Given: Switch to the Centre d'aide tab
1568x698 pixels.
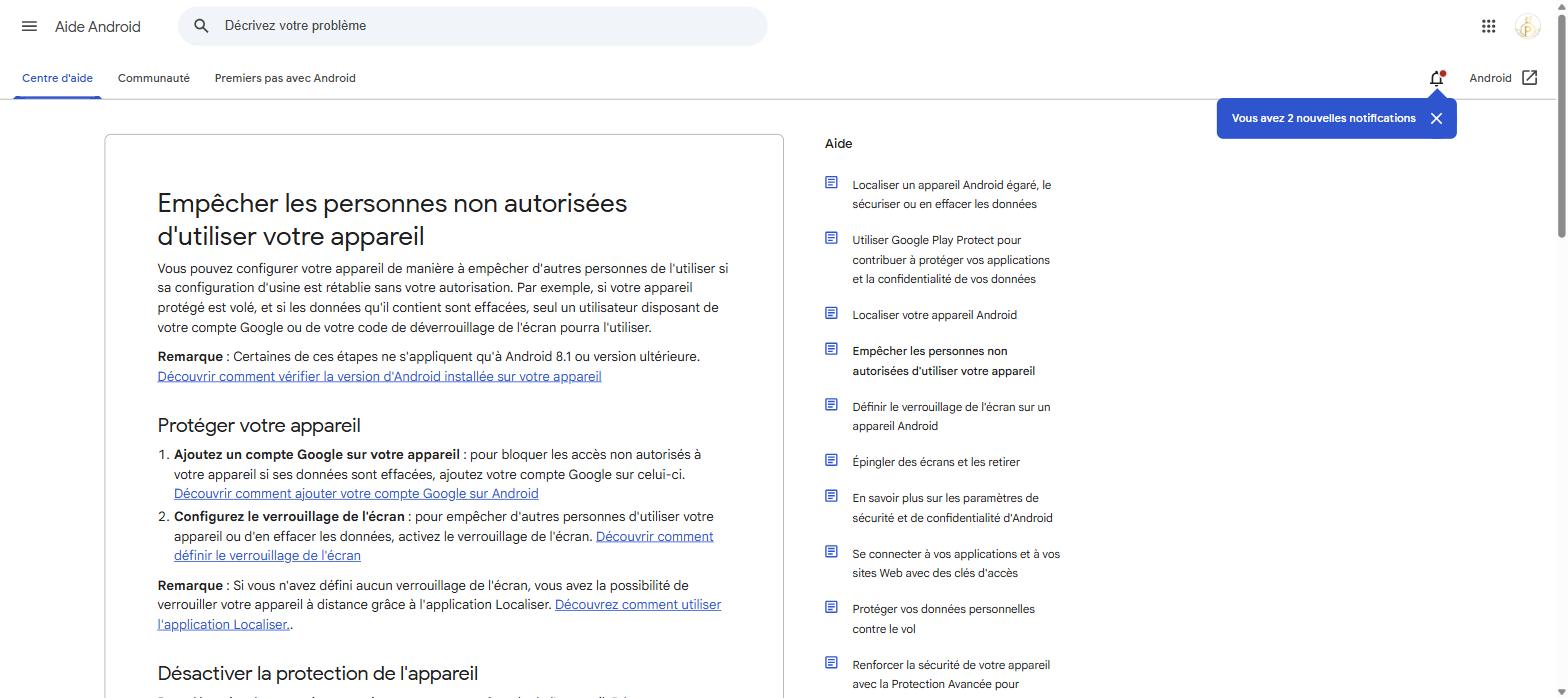Looking at the screenshot, I should coord(57,78).
